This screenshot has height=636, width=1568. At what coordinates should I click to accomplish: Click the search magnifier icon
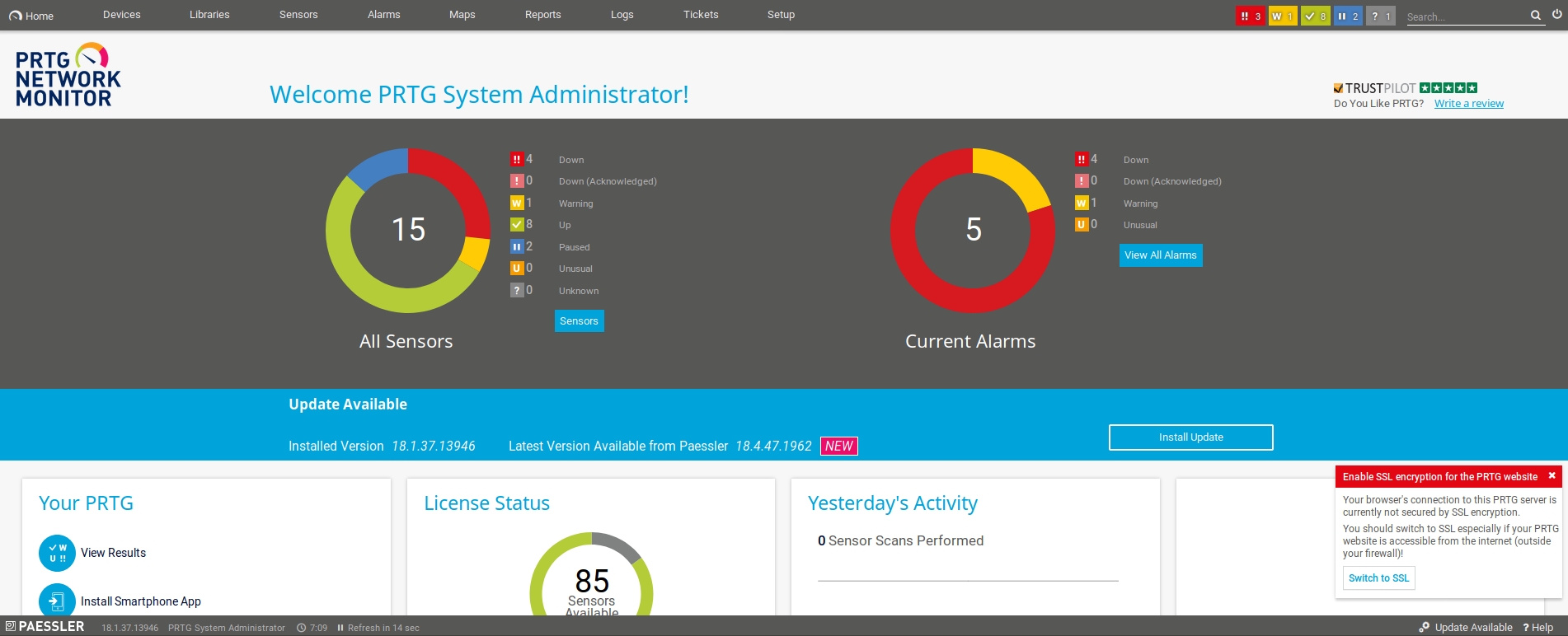point(1536,15)
